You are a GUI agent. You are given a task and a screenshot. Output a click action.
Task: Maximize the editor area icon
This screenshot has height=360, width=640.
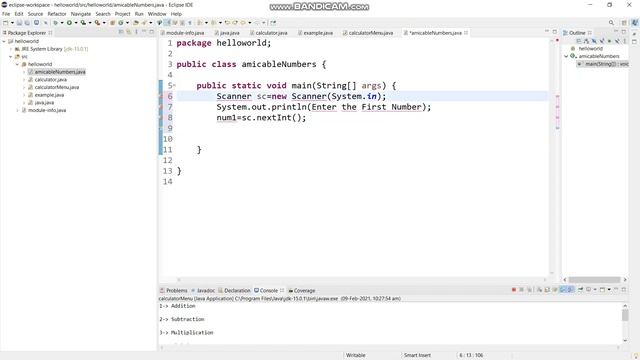pyautogui.click(x=555, y=32)
